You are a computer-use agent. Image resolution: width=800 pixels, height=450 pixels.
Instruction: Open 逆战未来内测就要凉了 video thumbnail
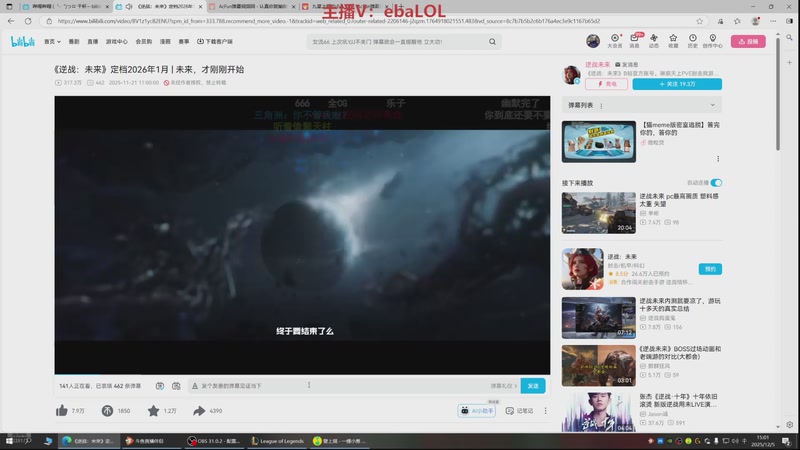click(x=598, y=318)
